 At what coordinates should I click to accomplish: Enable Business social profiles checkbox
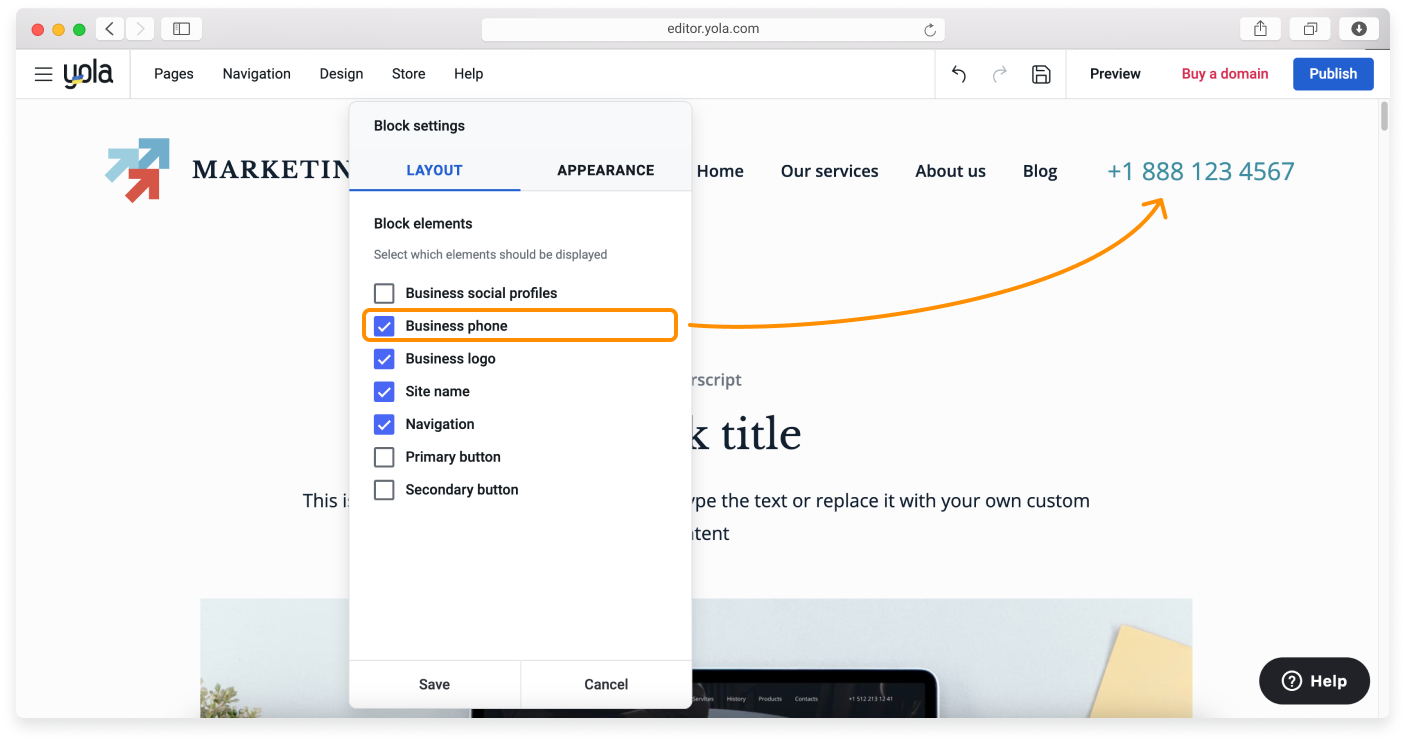384,293
